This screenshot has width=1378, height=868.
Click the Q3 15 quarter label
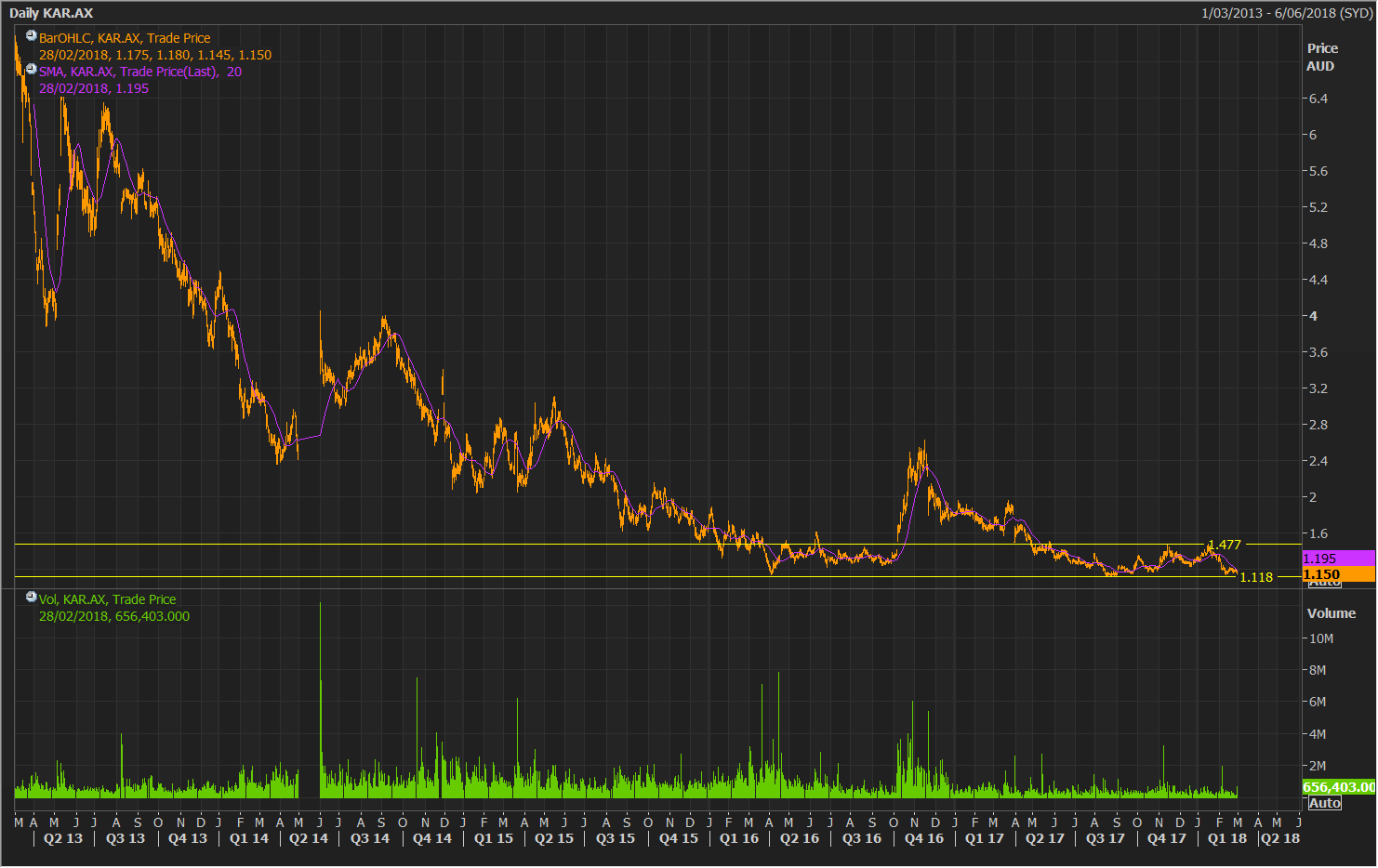[616, 838]
